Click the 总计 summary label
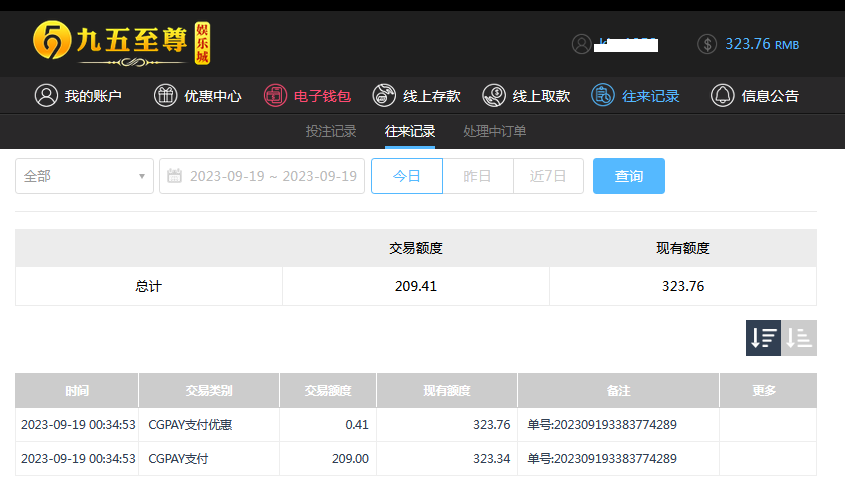 148,287
